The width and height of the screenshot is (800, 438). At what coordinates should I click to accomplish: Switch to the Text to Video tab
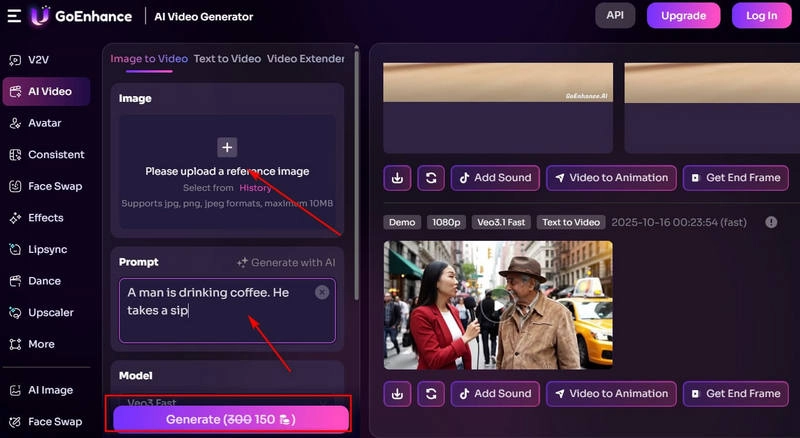(x=227, y=59)
